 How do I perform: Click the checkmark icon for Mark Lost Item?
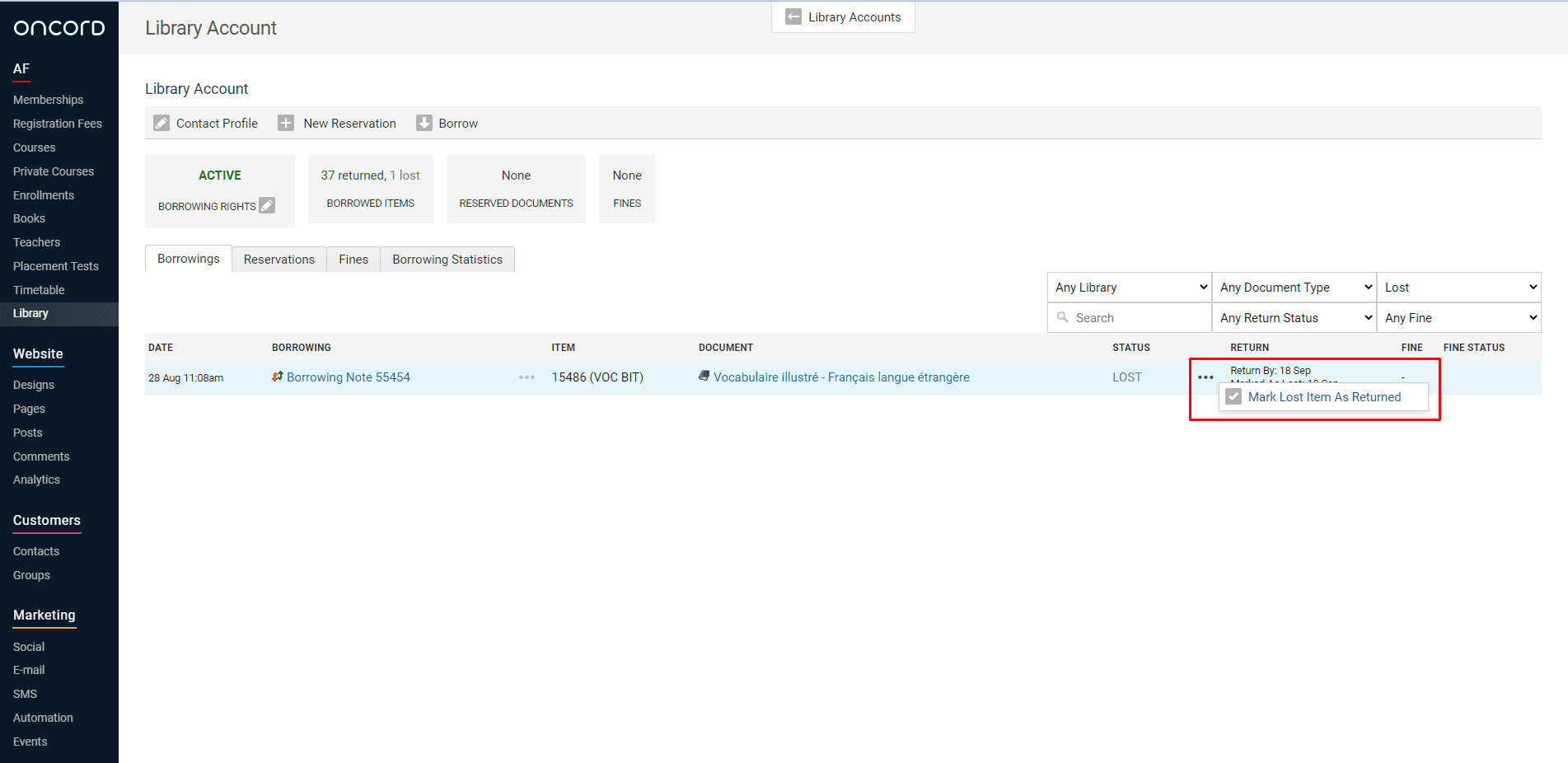pyautogui.click(x=1233, y=397)
